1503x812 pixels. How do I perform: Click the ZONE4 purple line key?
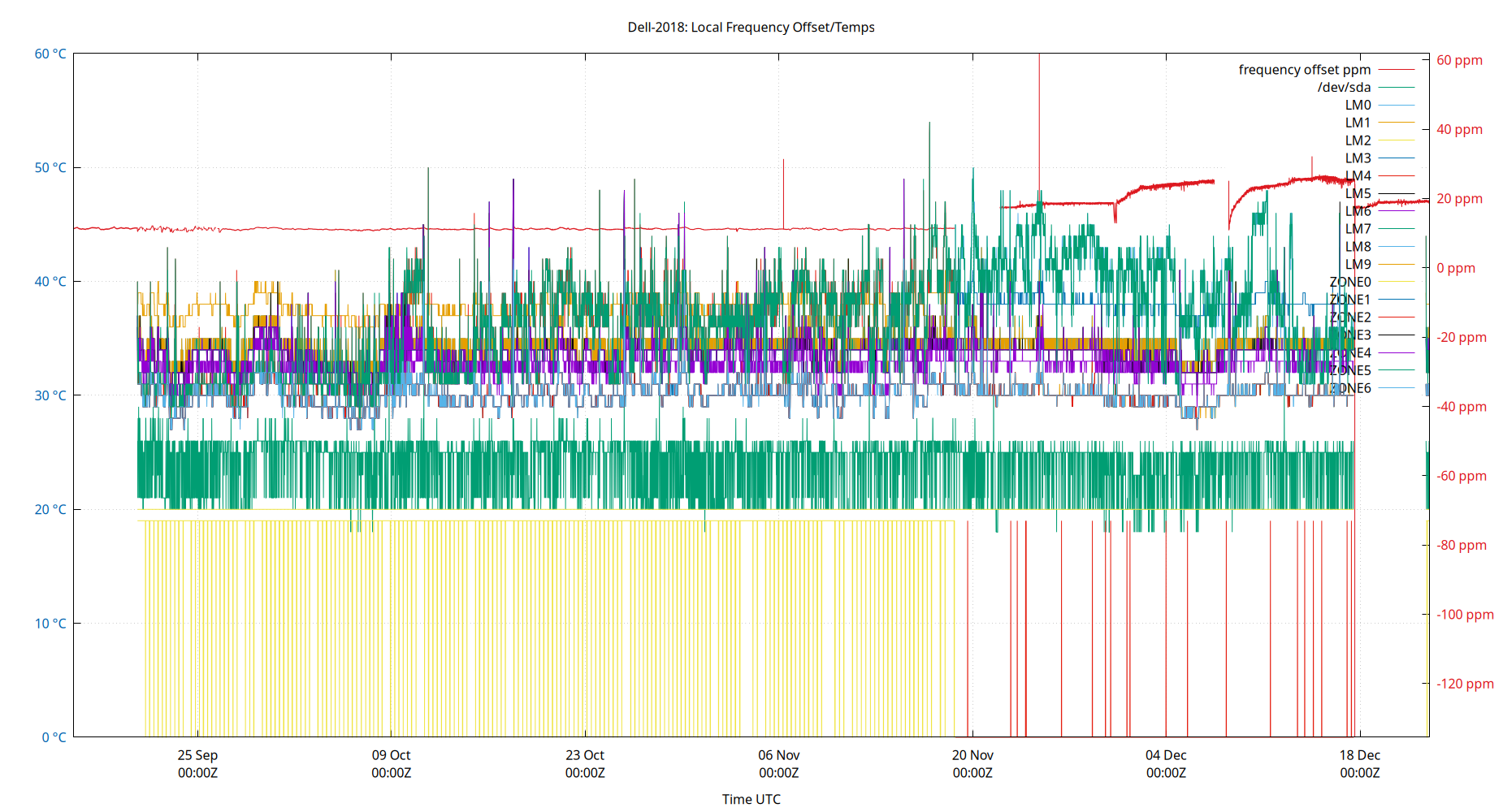[1397, 352]
